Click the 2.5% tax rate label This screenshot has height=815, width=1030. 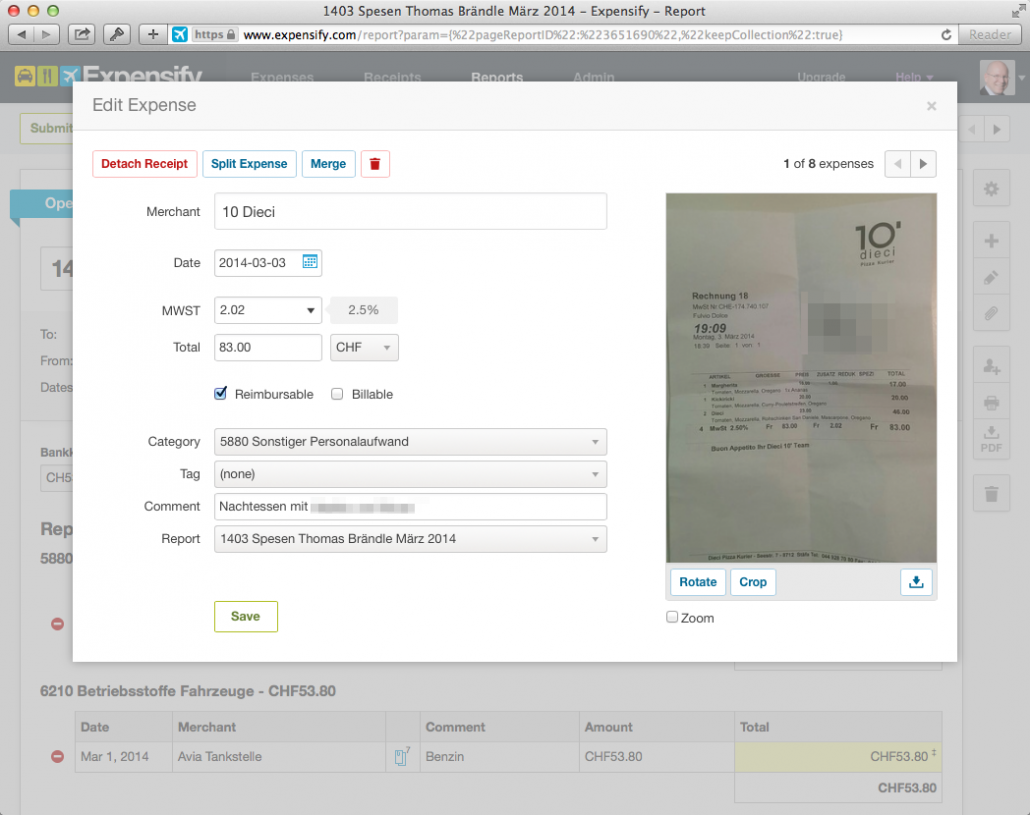[x=363, y=310]
